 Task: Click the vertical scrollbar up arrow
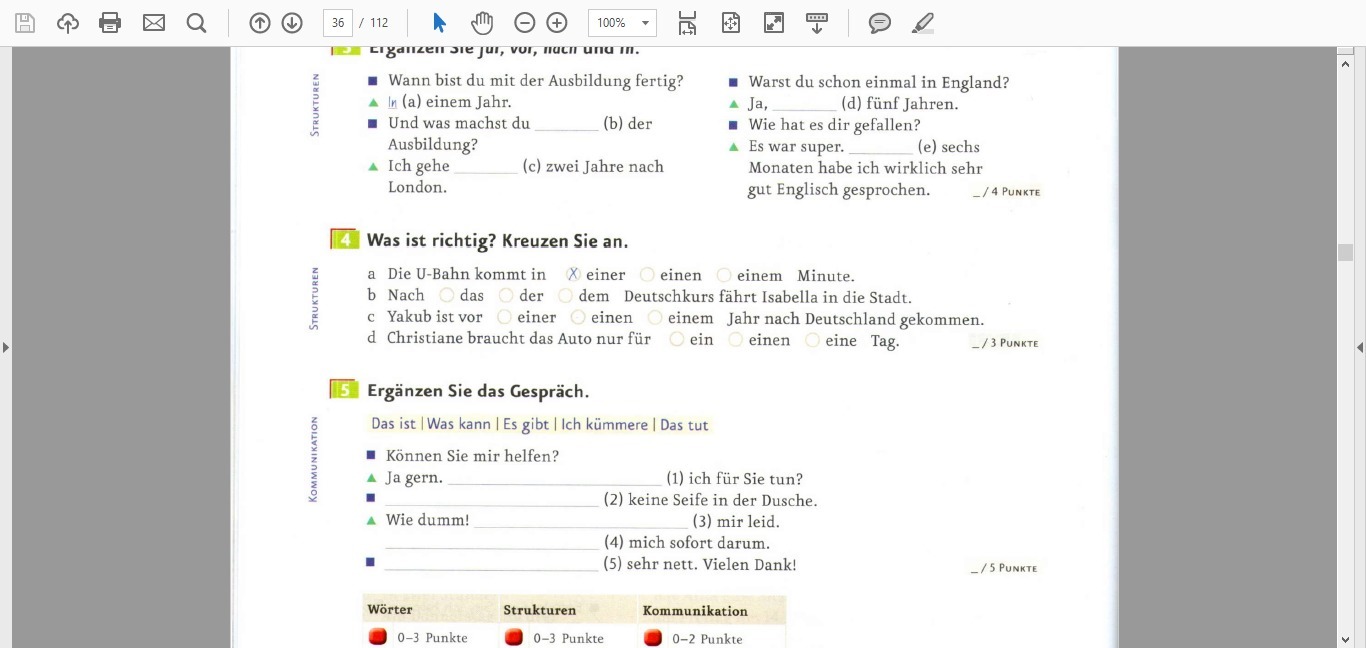[x=1345, y=63]
